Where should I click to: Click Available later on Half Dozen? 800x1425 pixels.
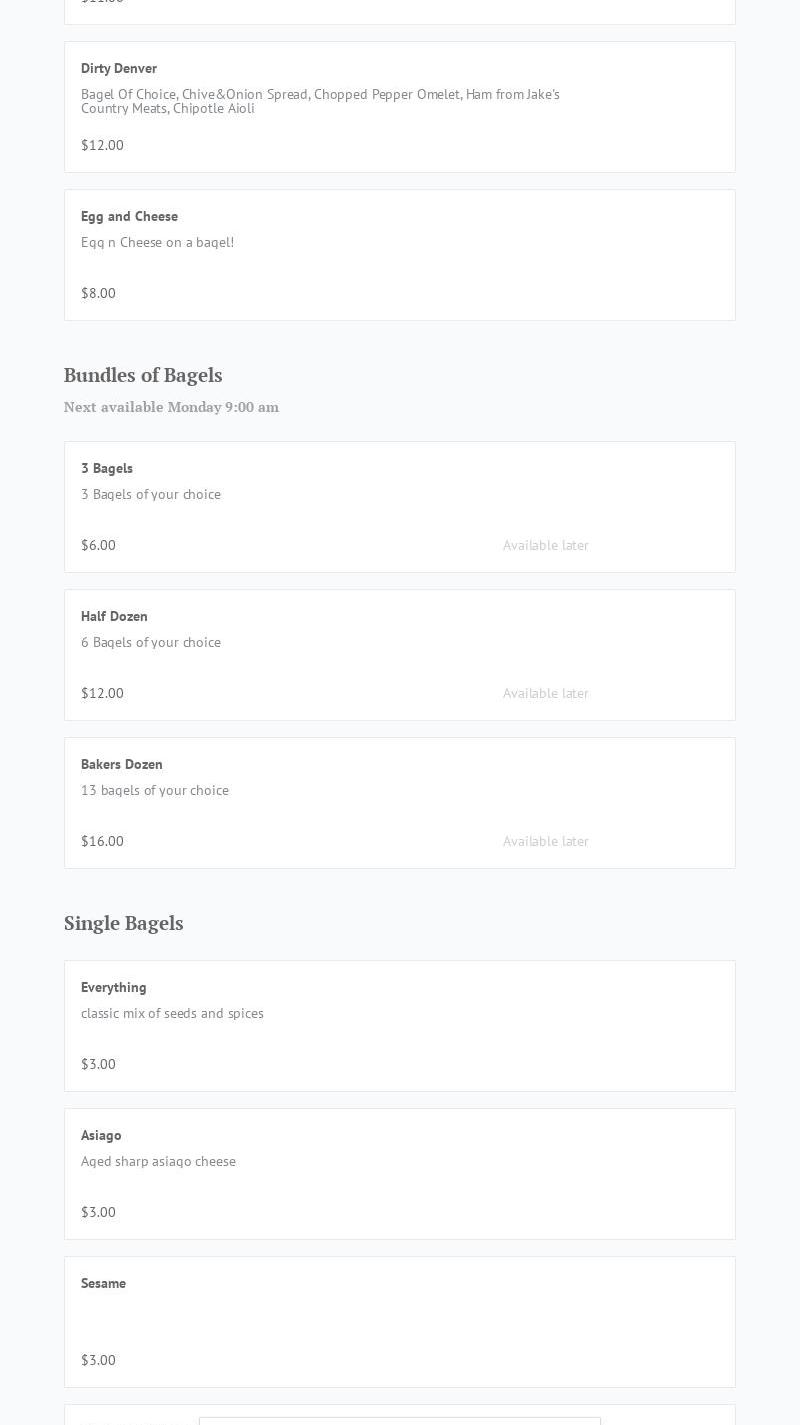tap(545, 693)
